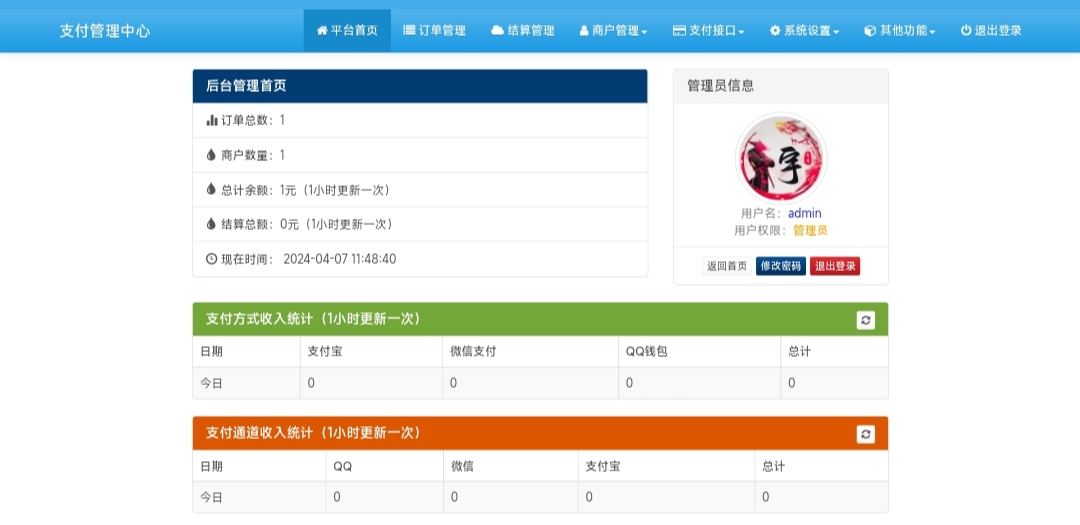Click the credit card icon beside 支付接口
Viewport: 1080px width, 525px height.
679,30
